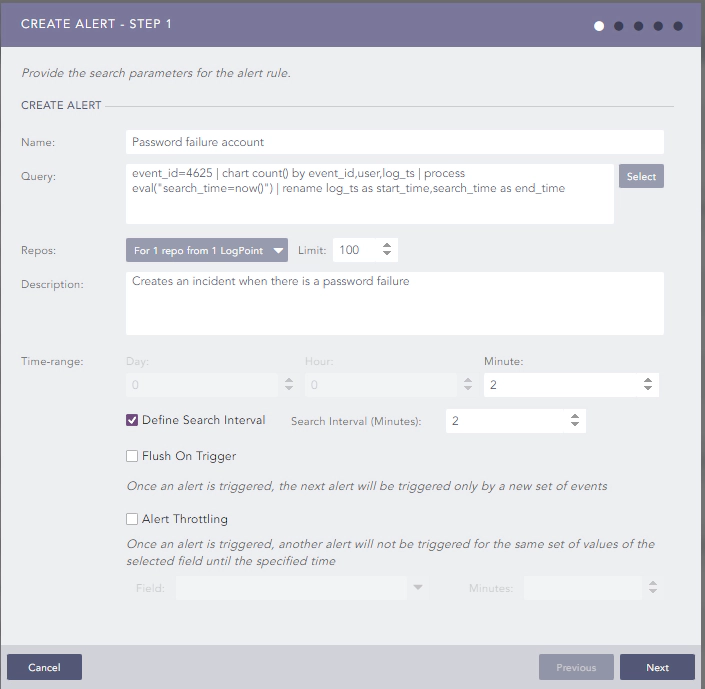Uncheck Define Search Interval checkbox

tap(132, 420)
